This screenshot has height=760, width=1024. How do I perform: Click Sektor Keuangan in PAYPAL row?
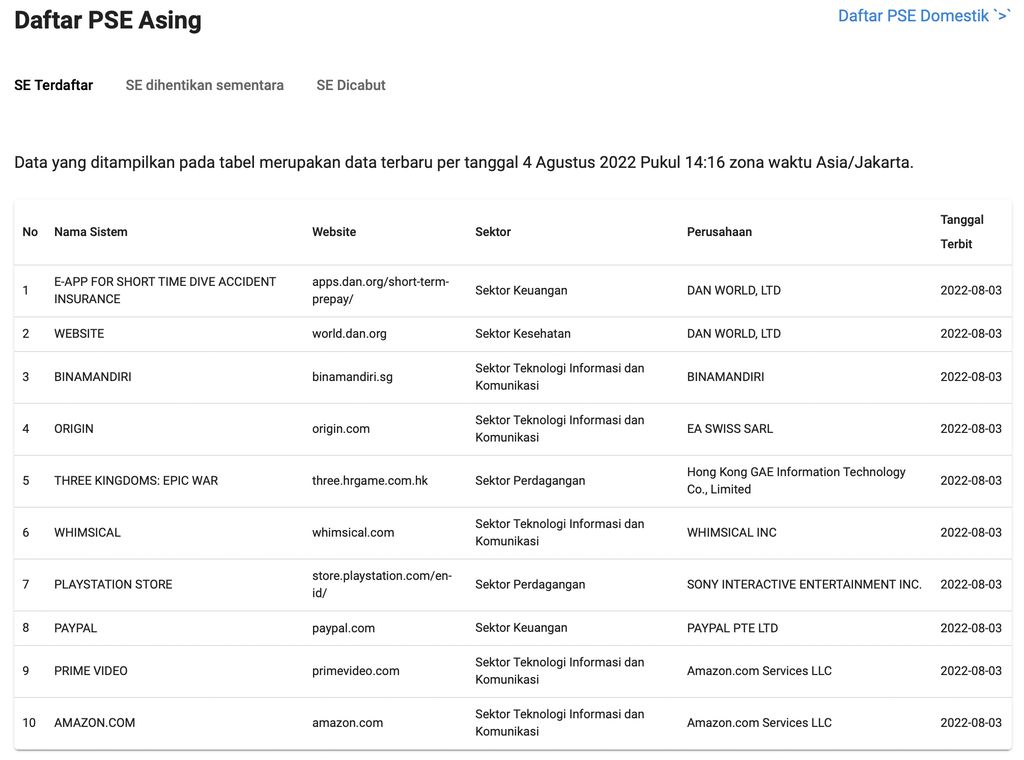(x=521, y=628)
